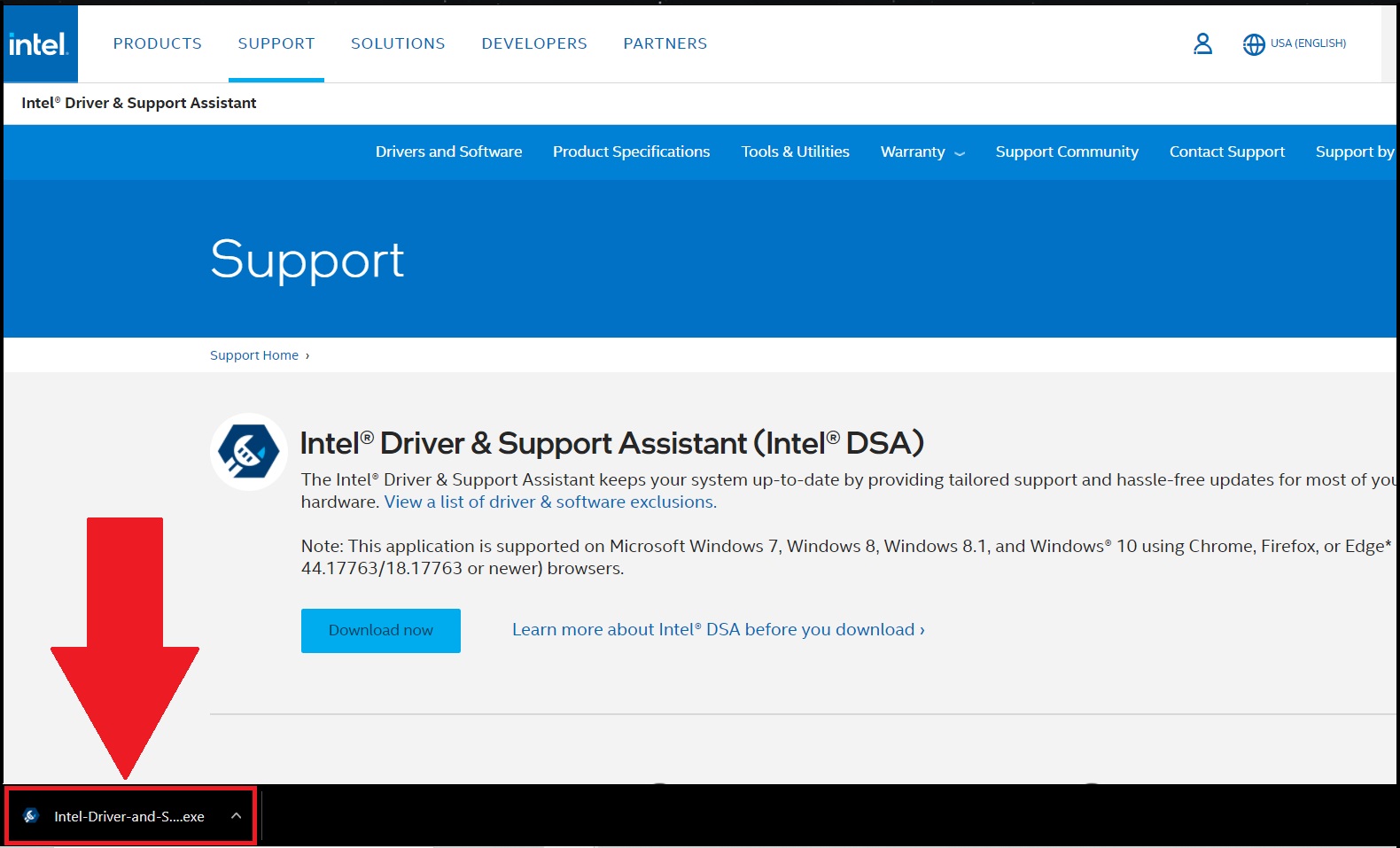Go to Support Home breadcrumb
Screen dimensions: 1400x848
(254, 355)
